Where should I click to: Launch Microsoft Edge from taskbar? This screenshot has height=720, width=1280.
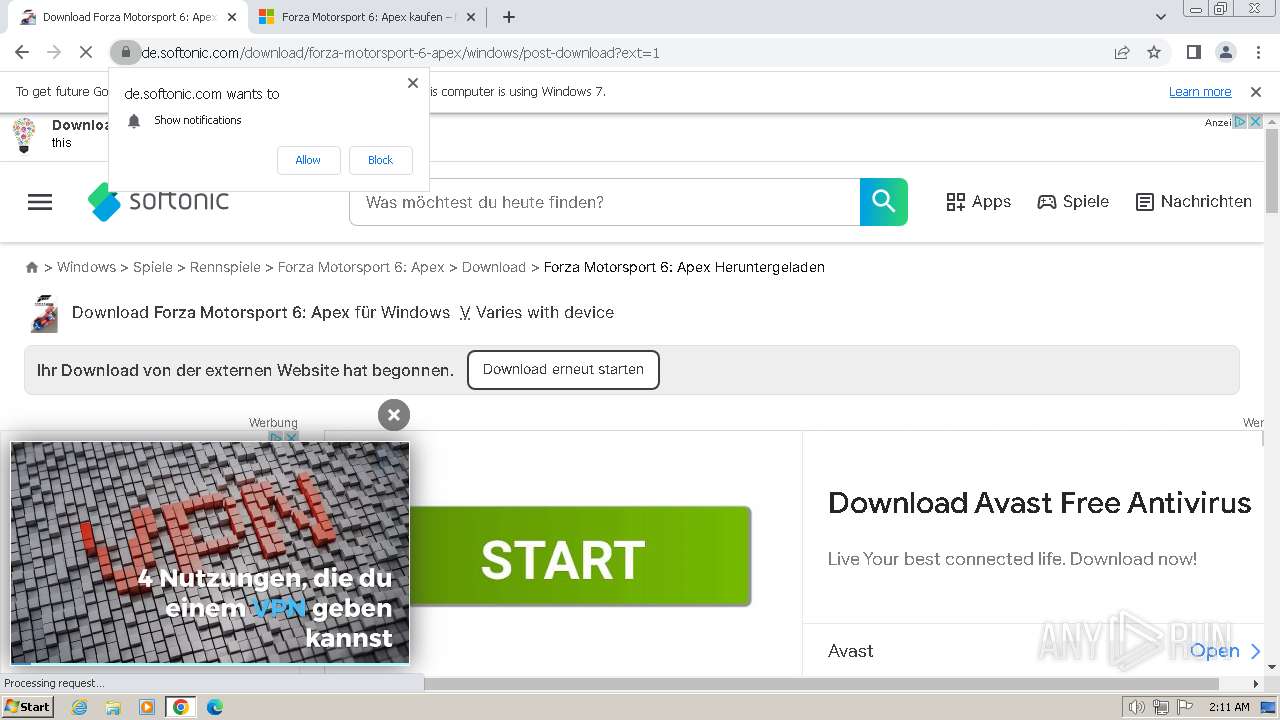[x=215, y=707]
